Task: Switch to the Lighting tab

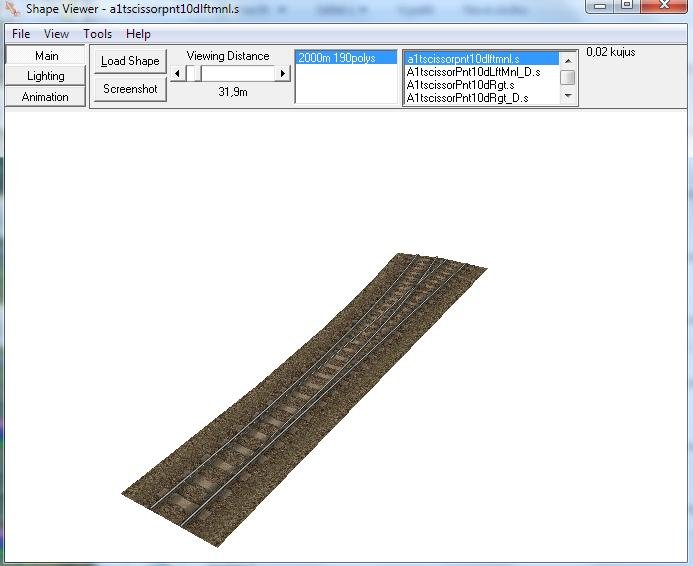Action: pyautogui.click(x=46, y=76)
